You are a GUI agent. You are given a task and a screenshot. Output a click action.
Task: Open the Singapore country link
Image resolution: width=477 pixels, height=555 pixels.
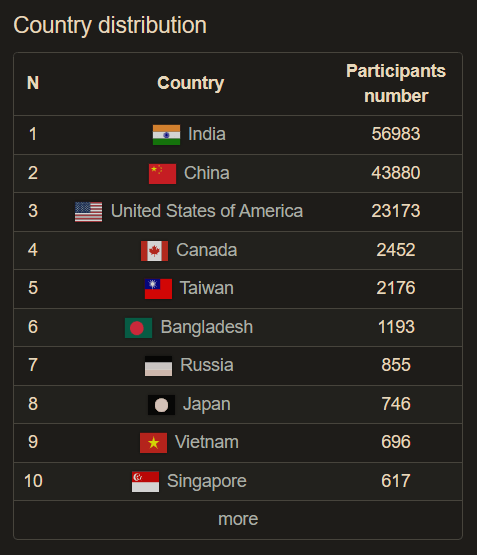pyautogui.click(x=207, y=481)
